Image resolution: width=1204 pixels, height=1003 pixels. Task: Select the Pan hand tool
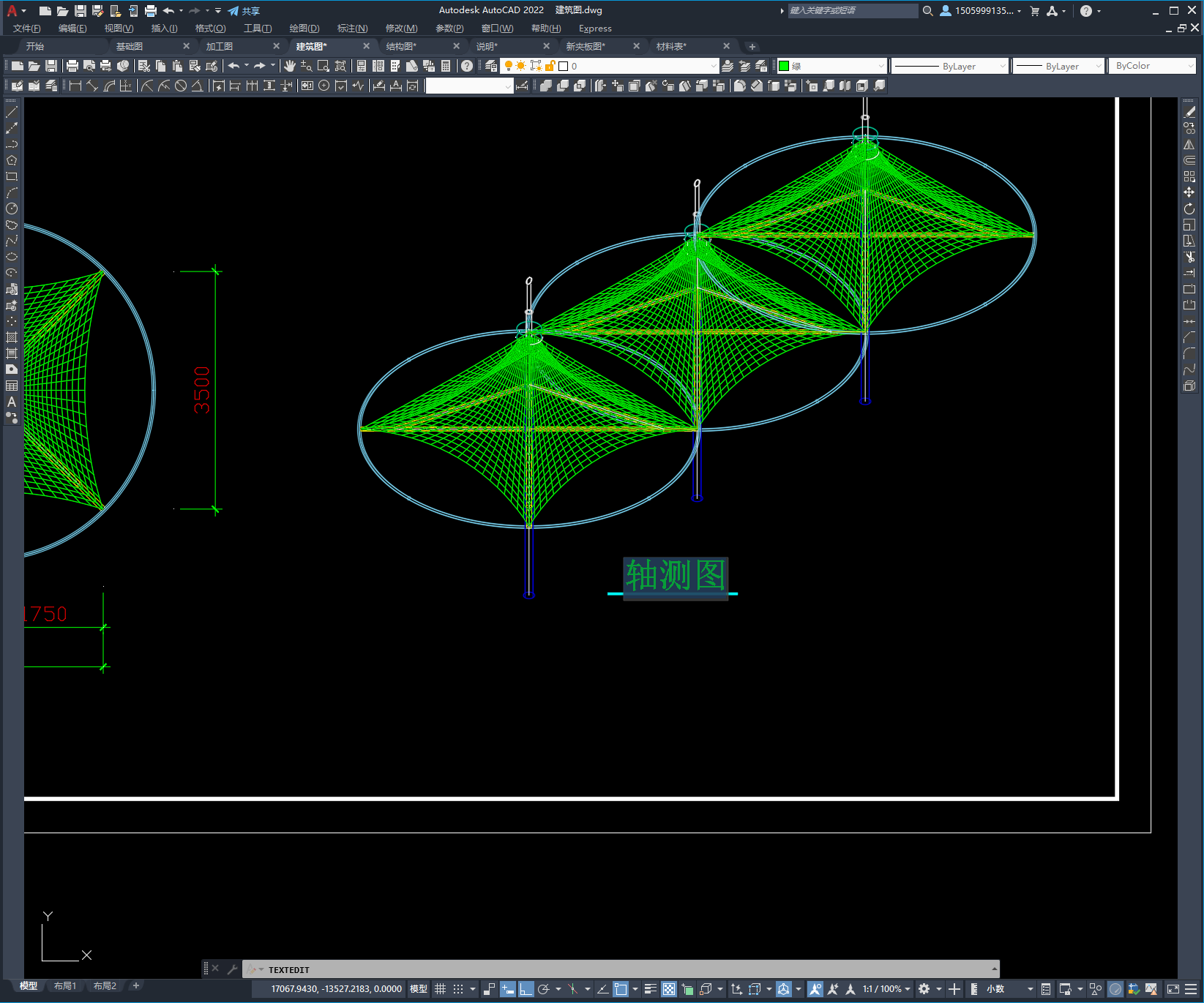[290, 66]
